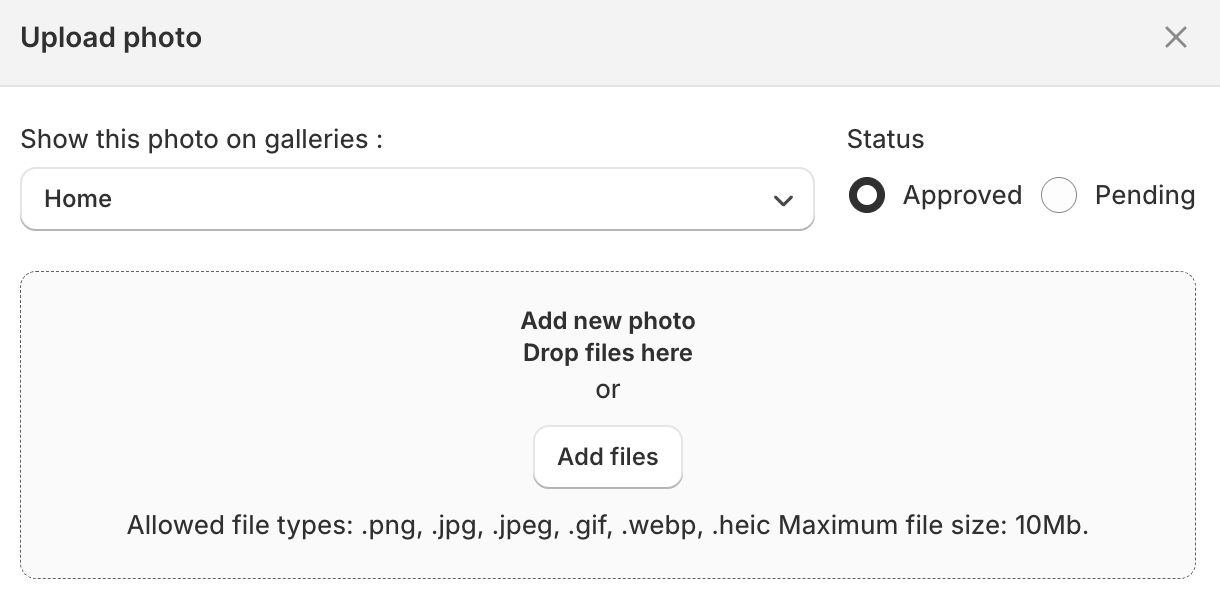
Task: Click the 'Add new photo' heading
Action: (608, 321)
